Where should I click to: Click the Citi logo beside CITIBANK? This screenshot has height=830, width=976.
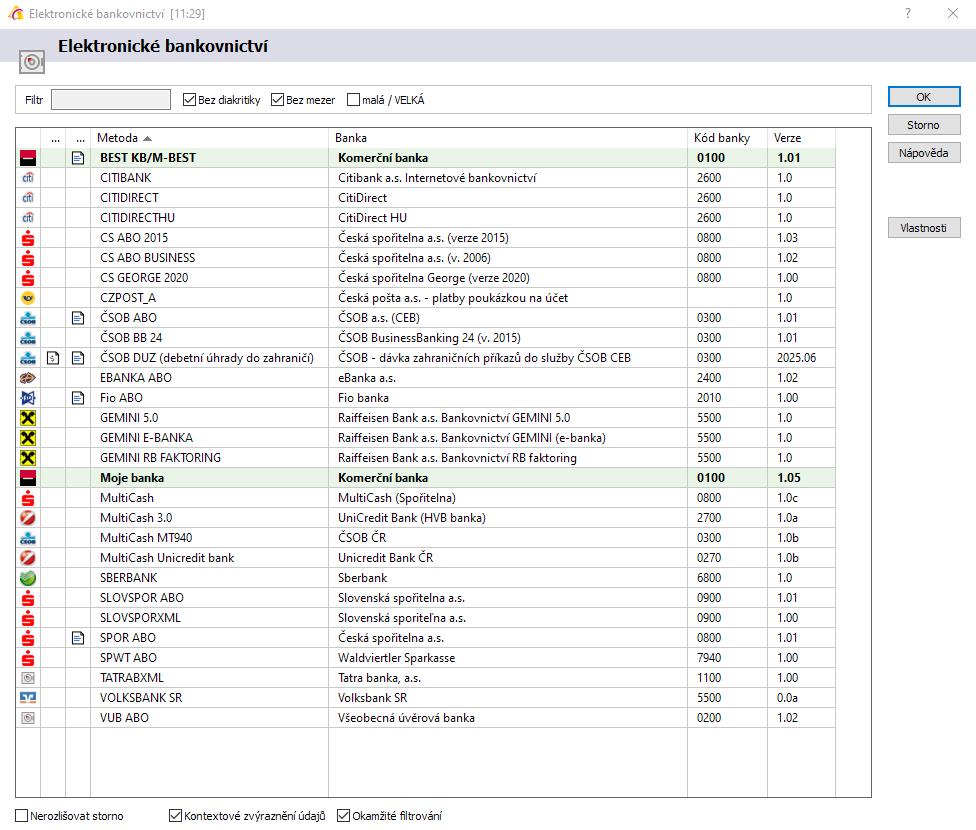pyautogui.click(x=28, y=178)
